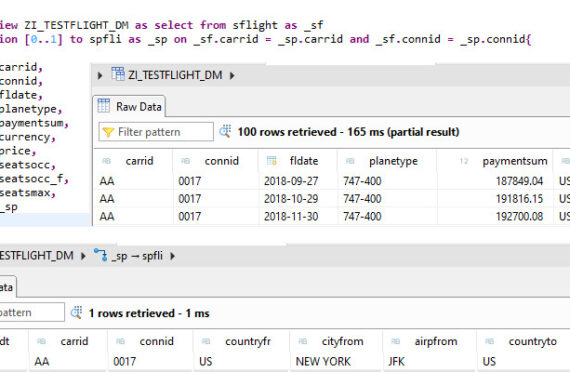Click ZI_TESTFLIGHT_DM in the code view definition

(76, 25)
